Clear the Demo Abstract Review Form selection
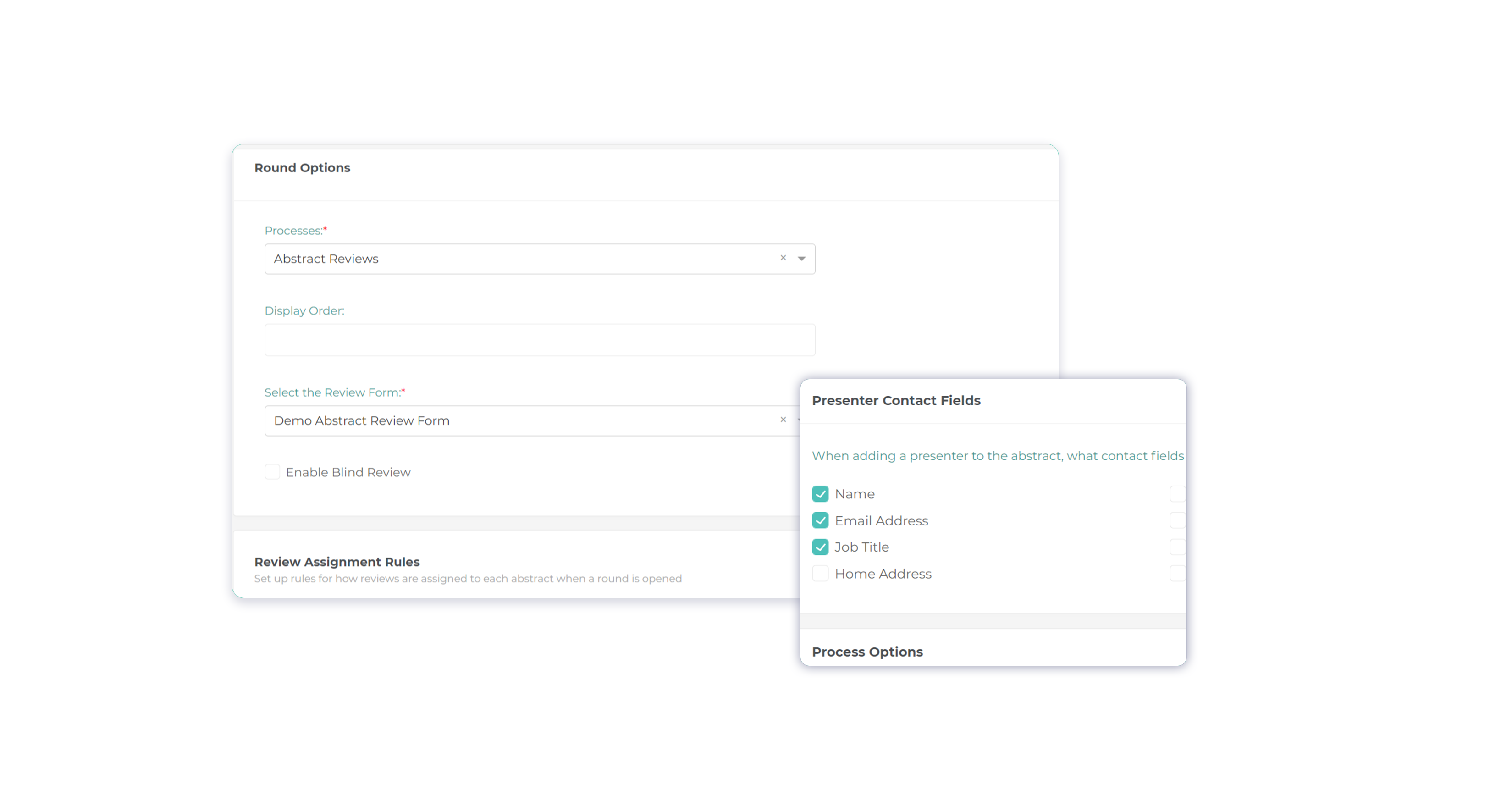The height and width of the screenshot is (796, 1512). [x=783, y=420]
